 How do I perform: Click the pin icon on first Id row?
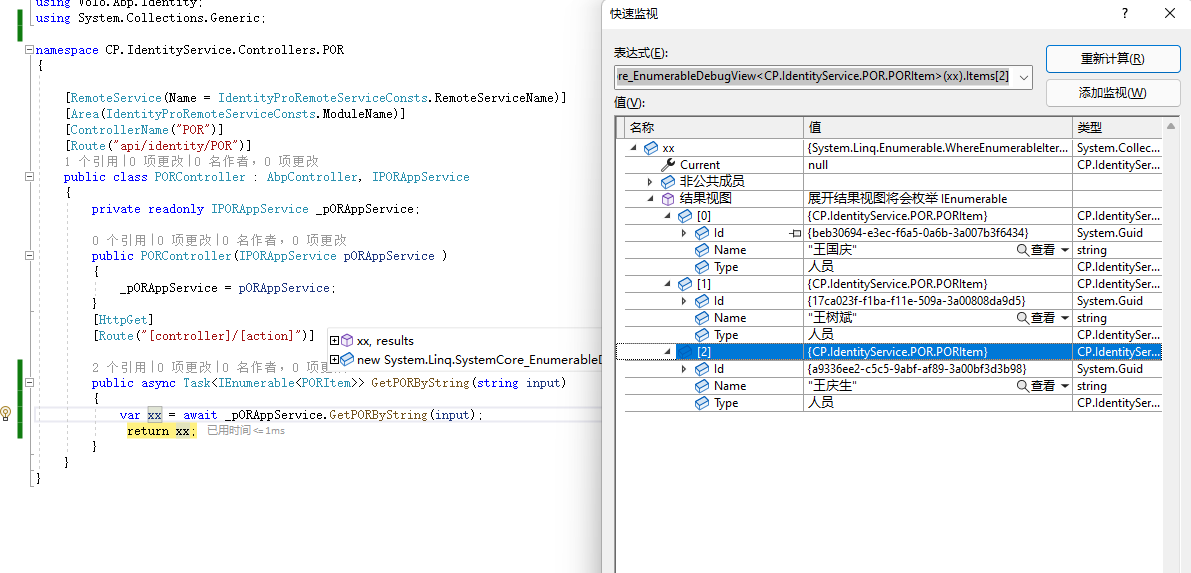point(796,233)
